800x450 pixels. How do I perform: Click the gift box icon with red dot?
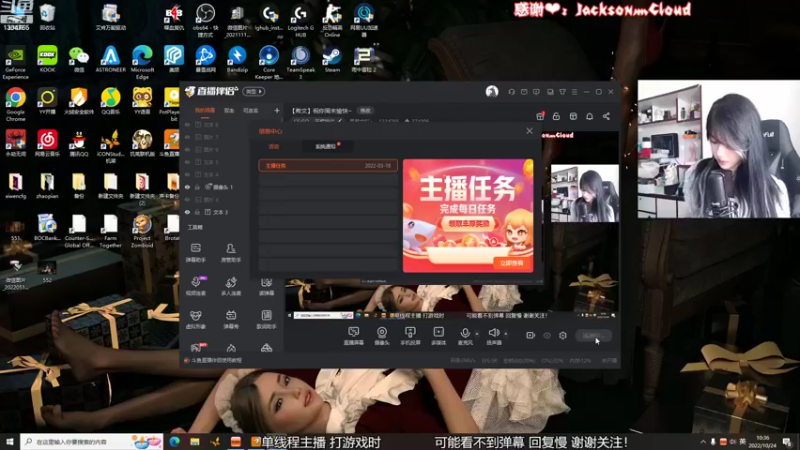point(540,116)
